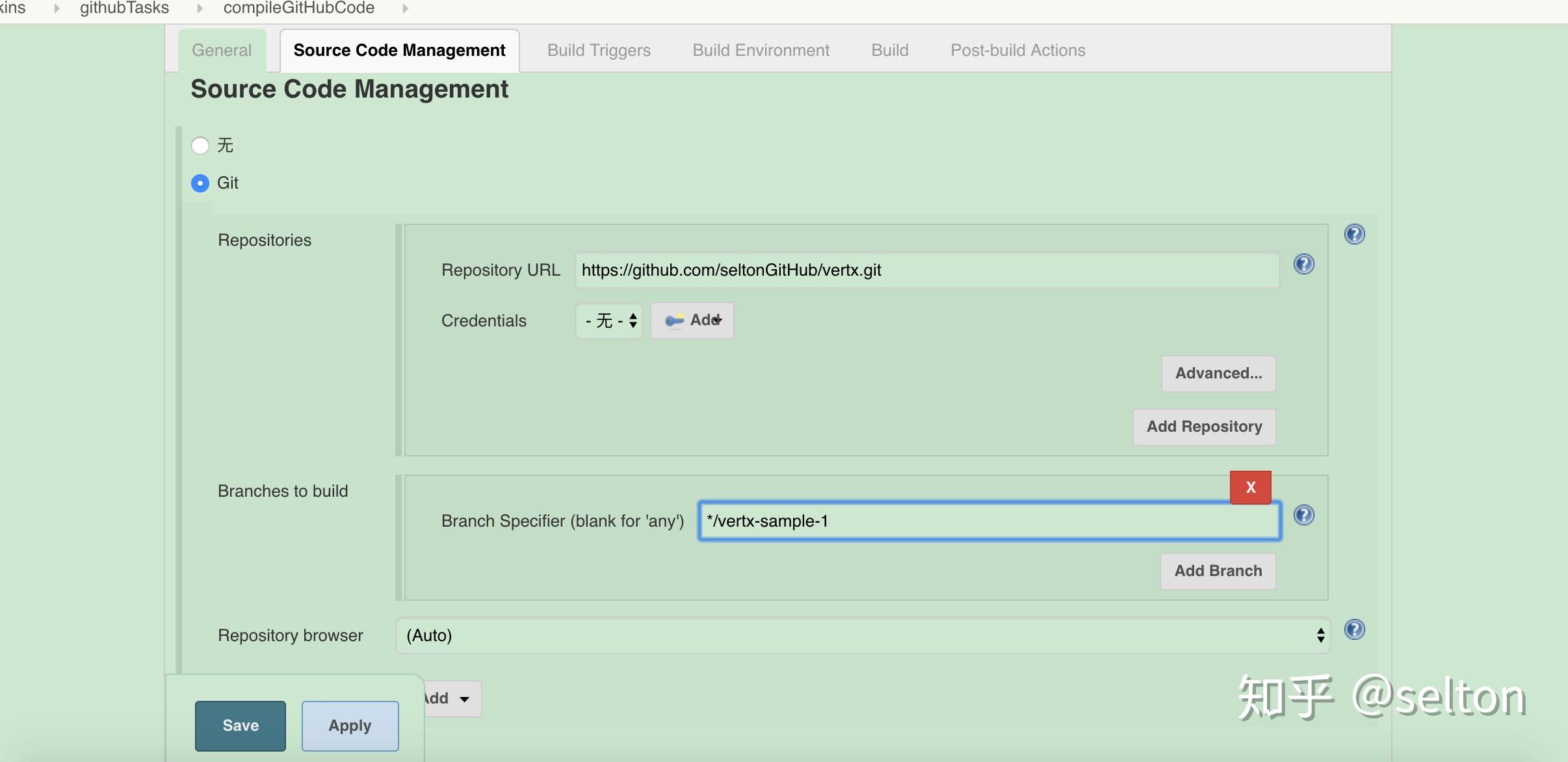Click key icon Add credentials button
The image size is (1568, 762).
(x=692, y=320)
